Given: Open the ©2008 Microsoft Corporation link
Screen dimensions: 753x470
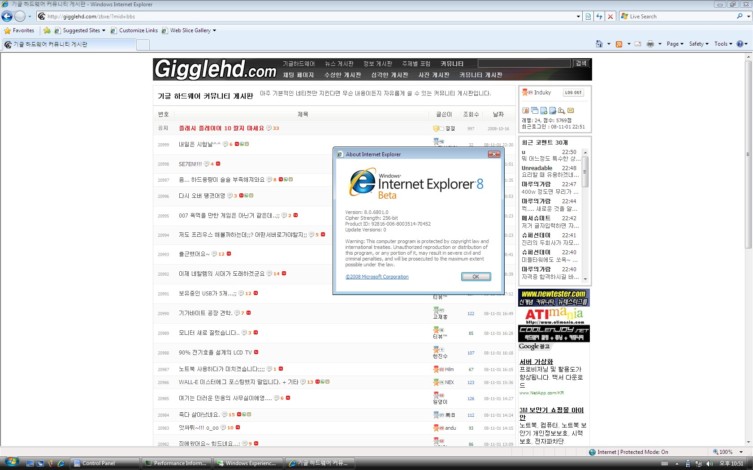Looking at the screenshot, I should tap(377, 277).
